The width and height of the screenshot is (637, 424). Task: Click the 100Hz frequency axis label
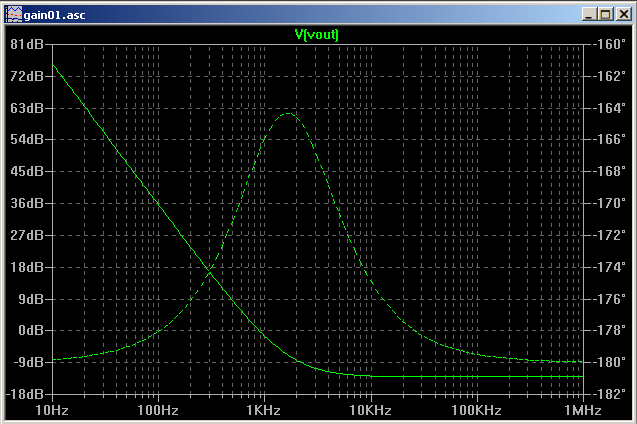point(158,410)
